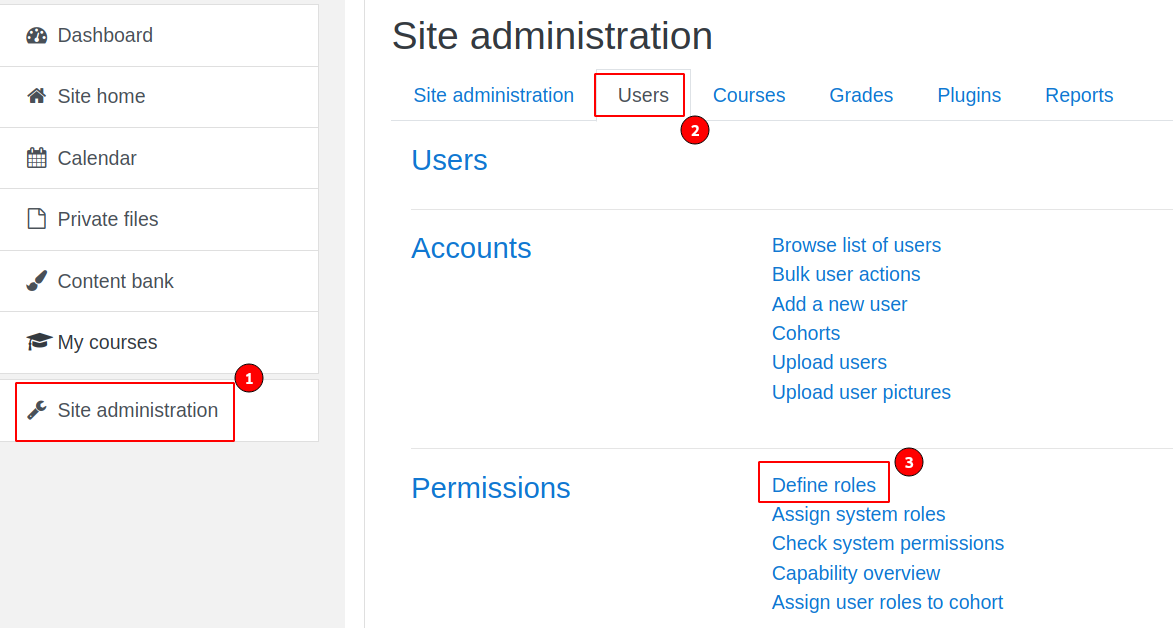
Task: Click the Bulk user actions link
Action: pyautogui.click(x=845, y=274)
